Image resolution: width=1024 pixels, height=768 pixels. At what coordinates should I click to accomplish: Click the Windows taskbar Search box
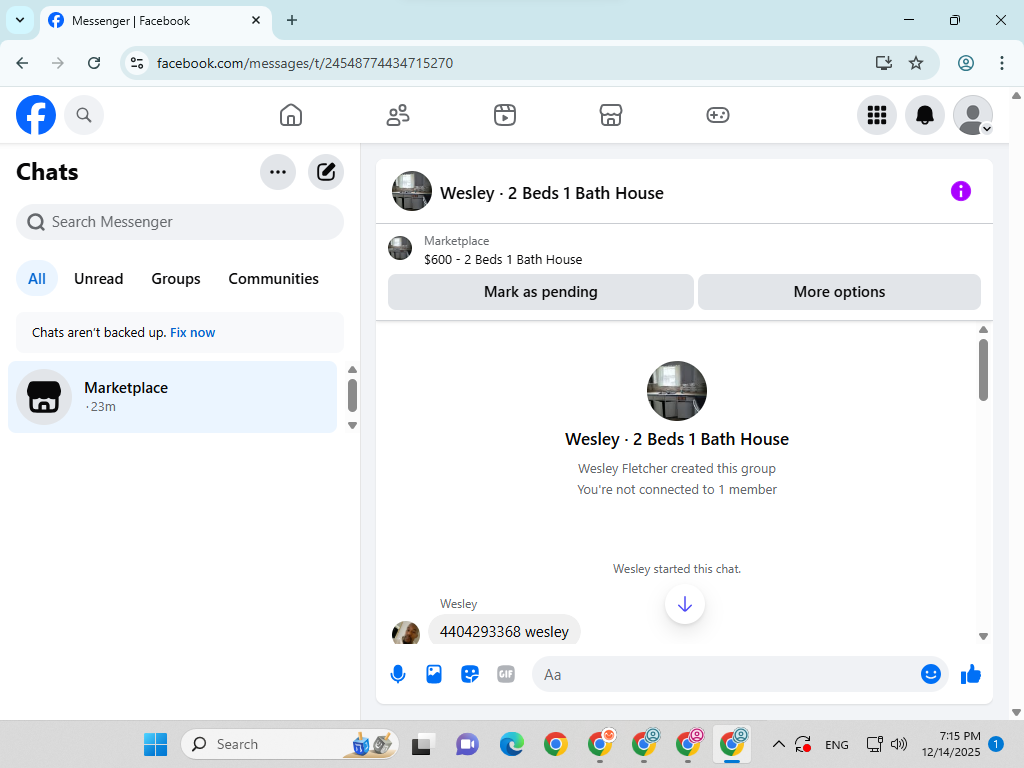[x=289, y=744]
